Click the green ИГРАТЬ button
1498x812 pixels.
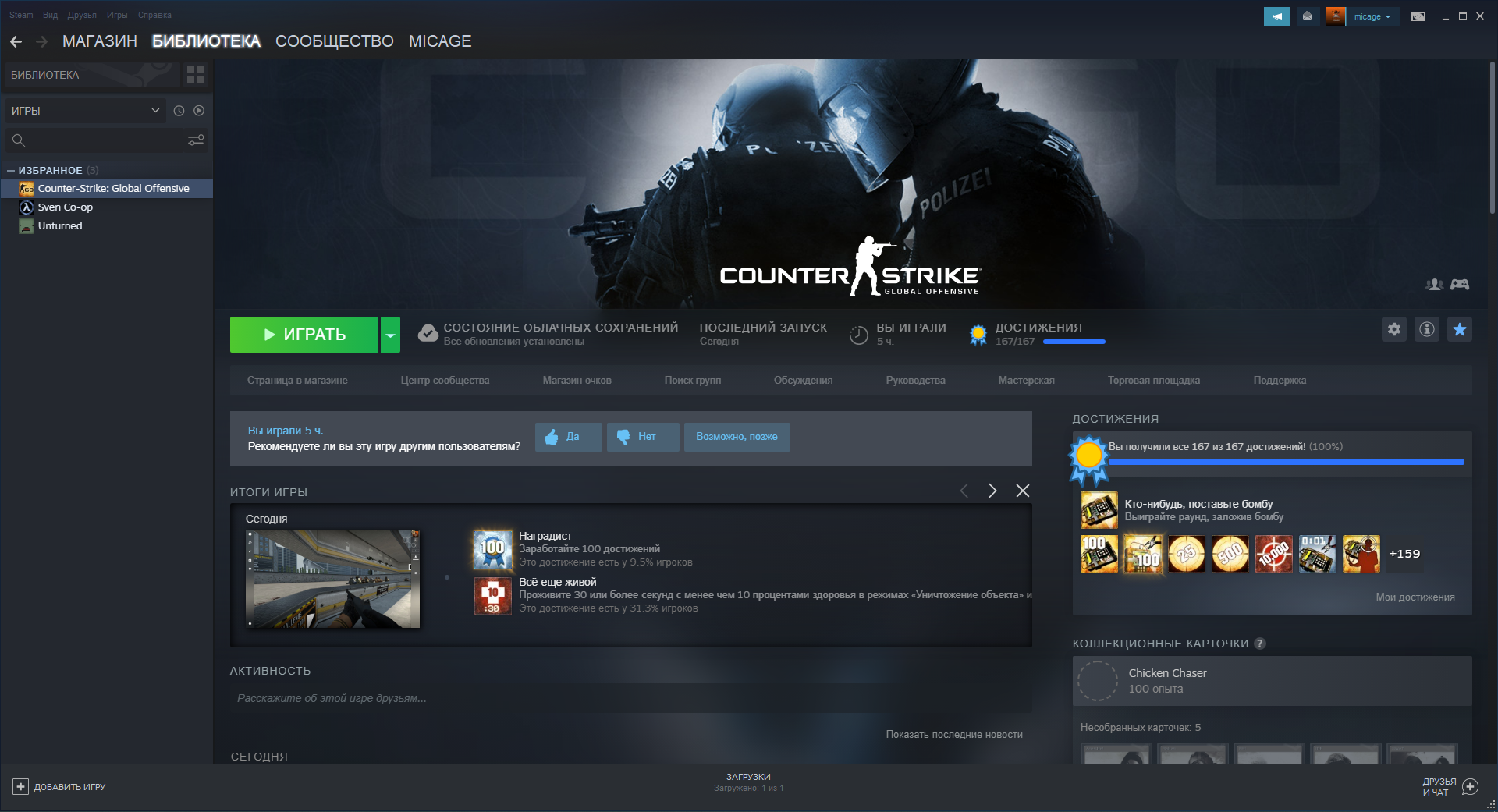[304, 335]
